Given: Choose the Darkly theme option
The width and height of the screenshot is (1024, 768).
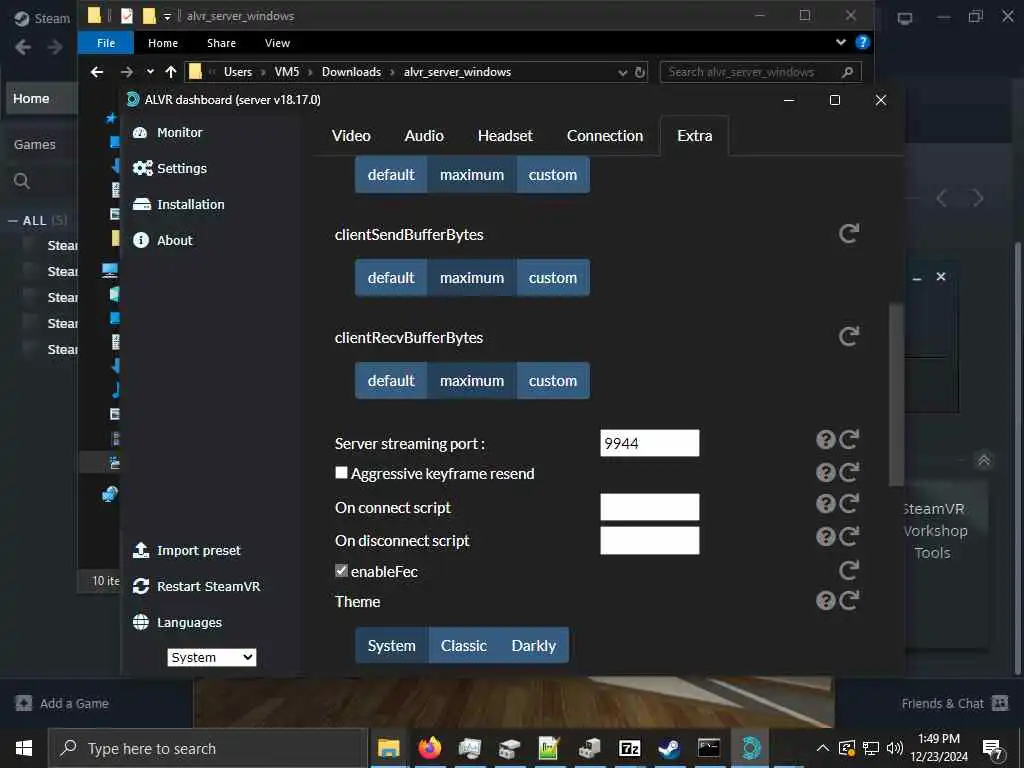Looking at the screenshot, I should click(534, 645).
